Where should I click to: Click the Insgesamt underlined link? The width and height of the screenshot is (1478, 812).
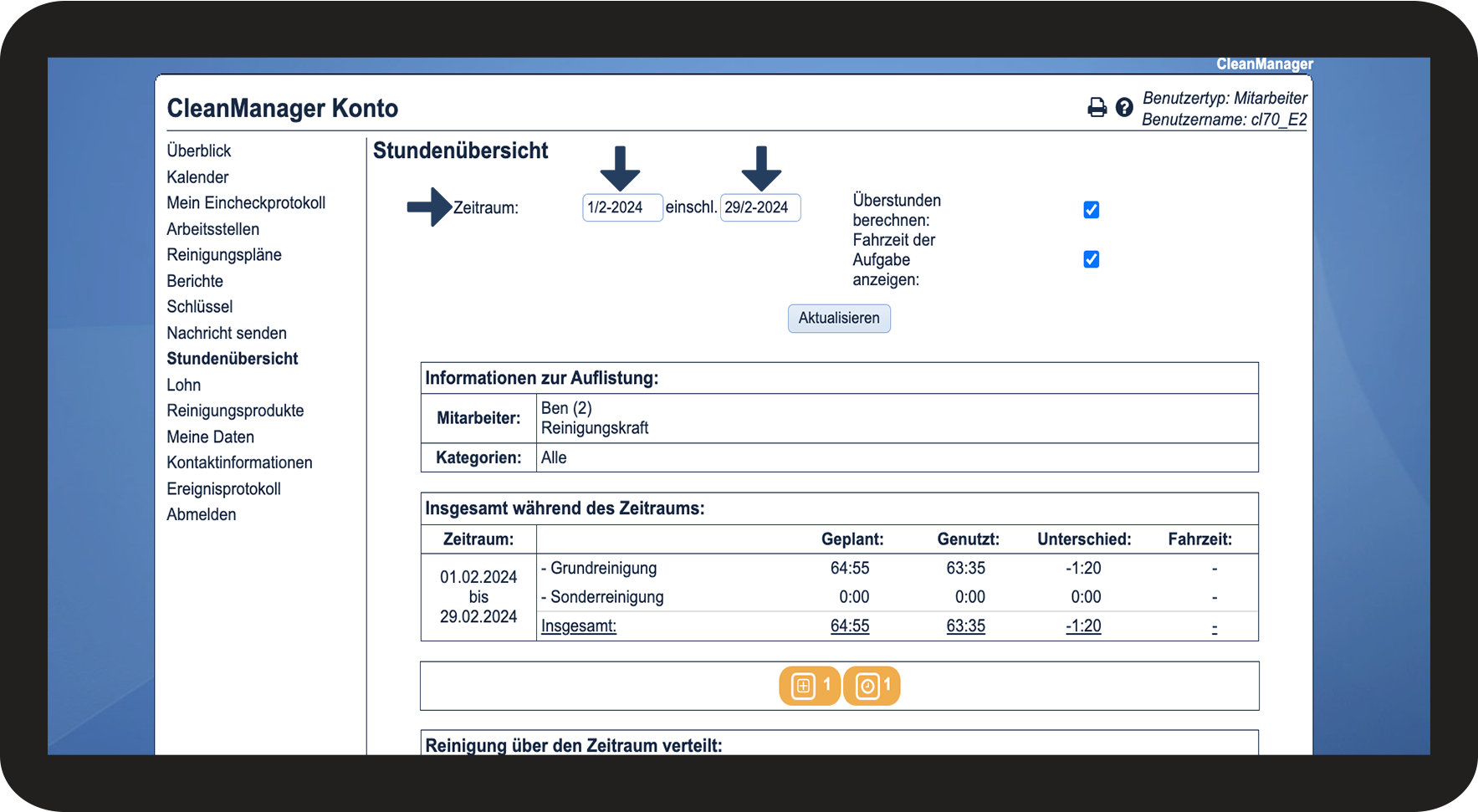pos(579,626)
